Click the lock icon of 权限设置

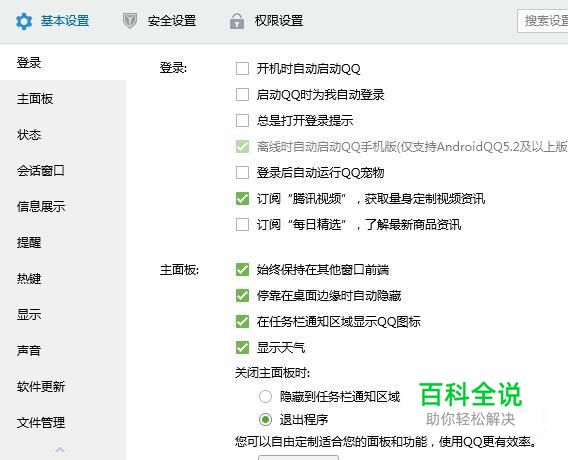(237, 21)
